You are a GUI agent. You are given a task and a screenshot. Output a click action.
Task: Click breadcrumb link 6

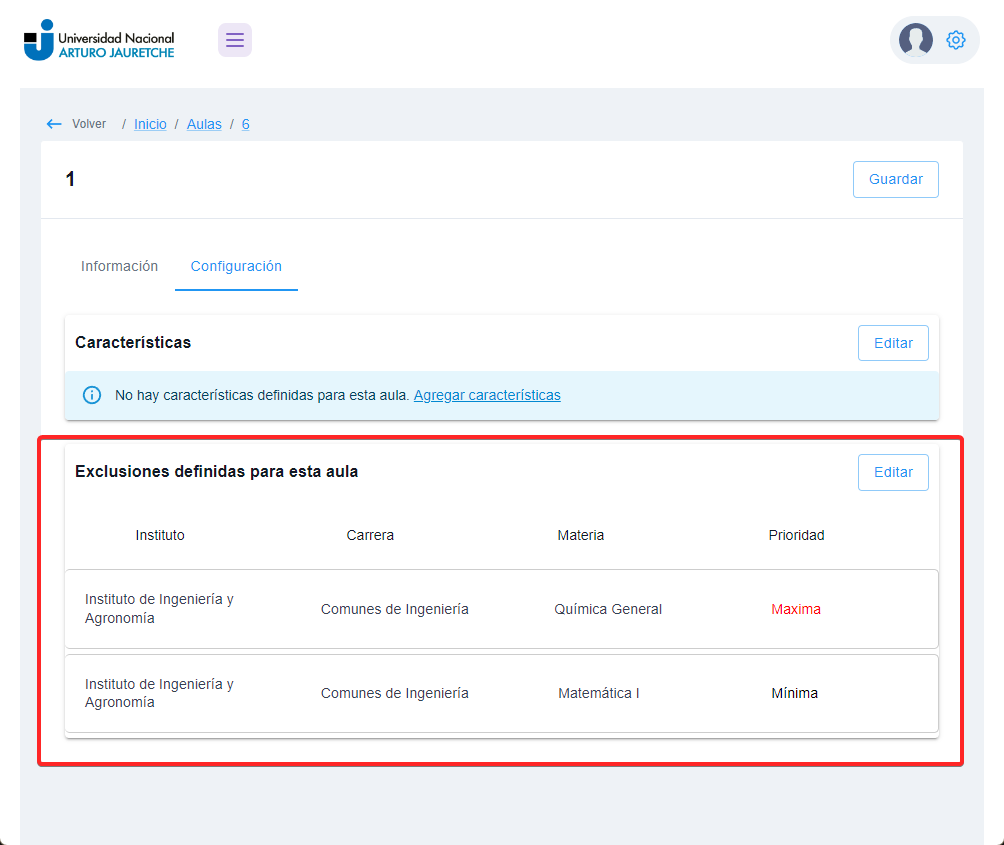(245, 124)
